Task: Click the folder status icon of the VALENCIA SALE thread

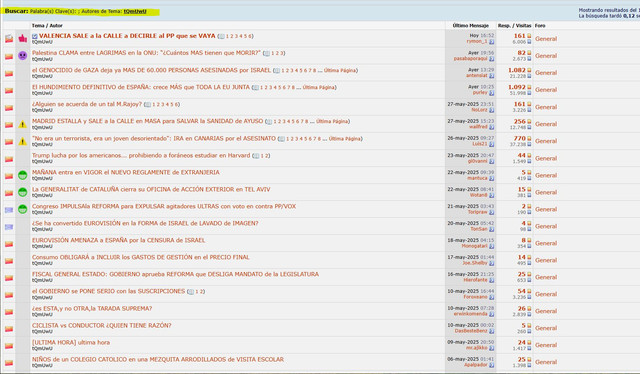Action: (x=9, y=39)
